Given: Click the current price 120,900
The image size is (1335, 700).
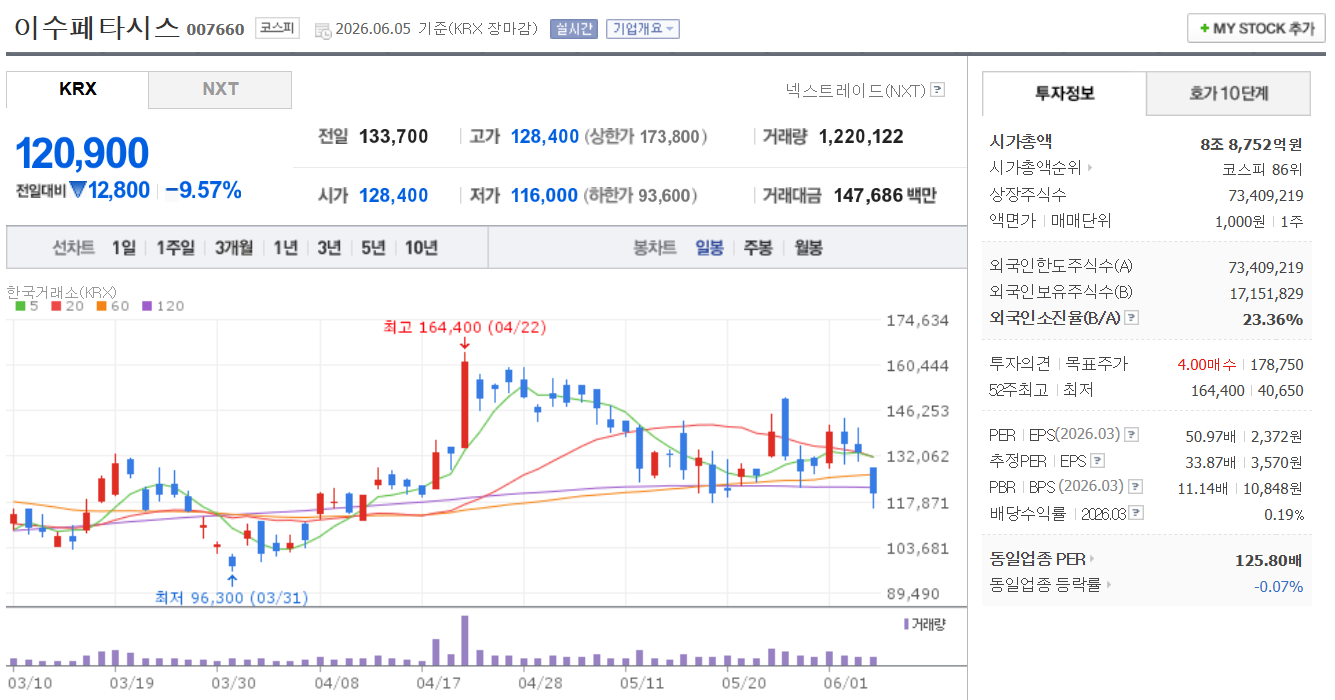Looking at the screenshot, I should coord(82,153).
